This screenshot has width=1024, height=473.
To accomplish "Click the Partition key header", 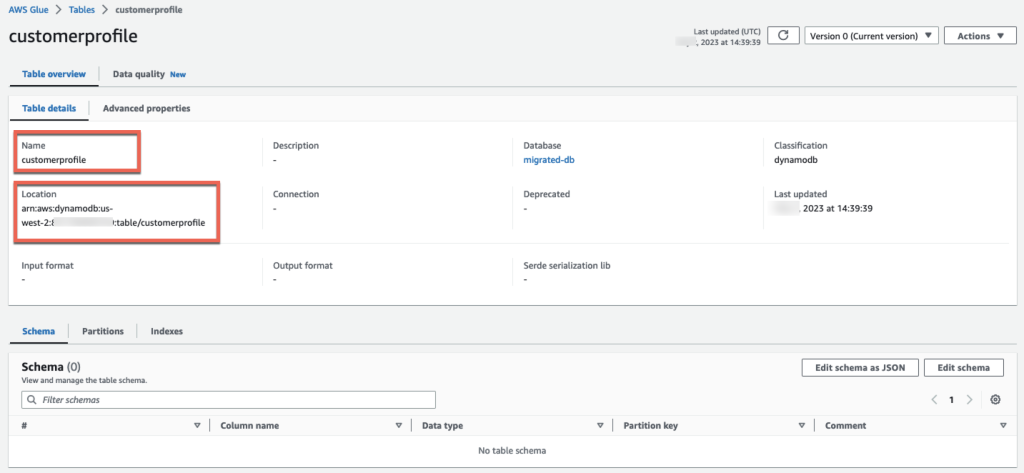I will [650, 425].
